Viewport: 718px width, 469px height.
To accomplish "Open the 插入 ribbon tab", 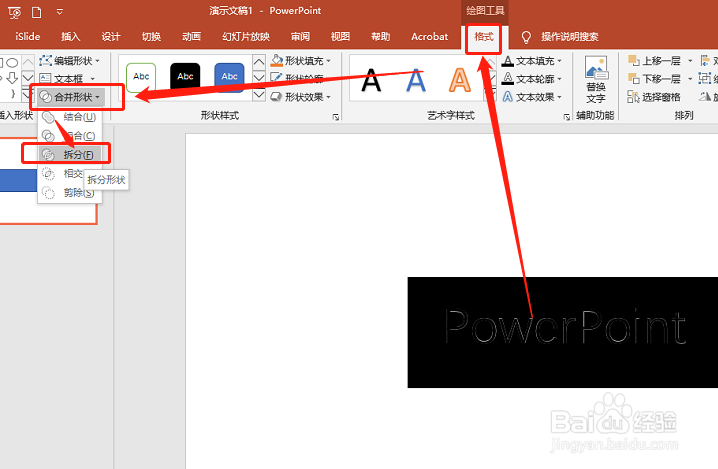I will coord(71,37).
